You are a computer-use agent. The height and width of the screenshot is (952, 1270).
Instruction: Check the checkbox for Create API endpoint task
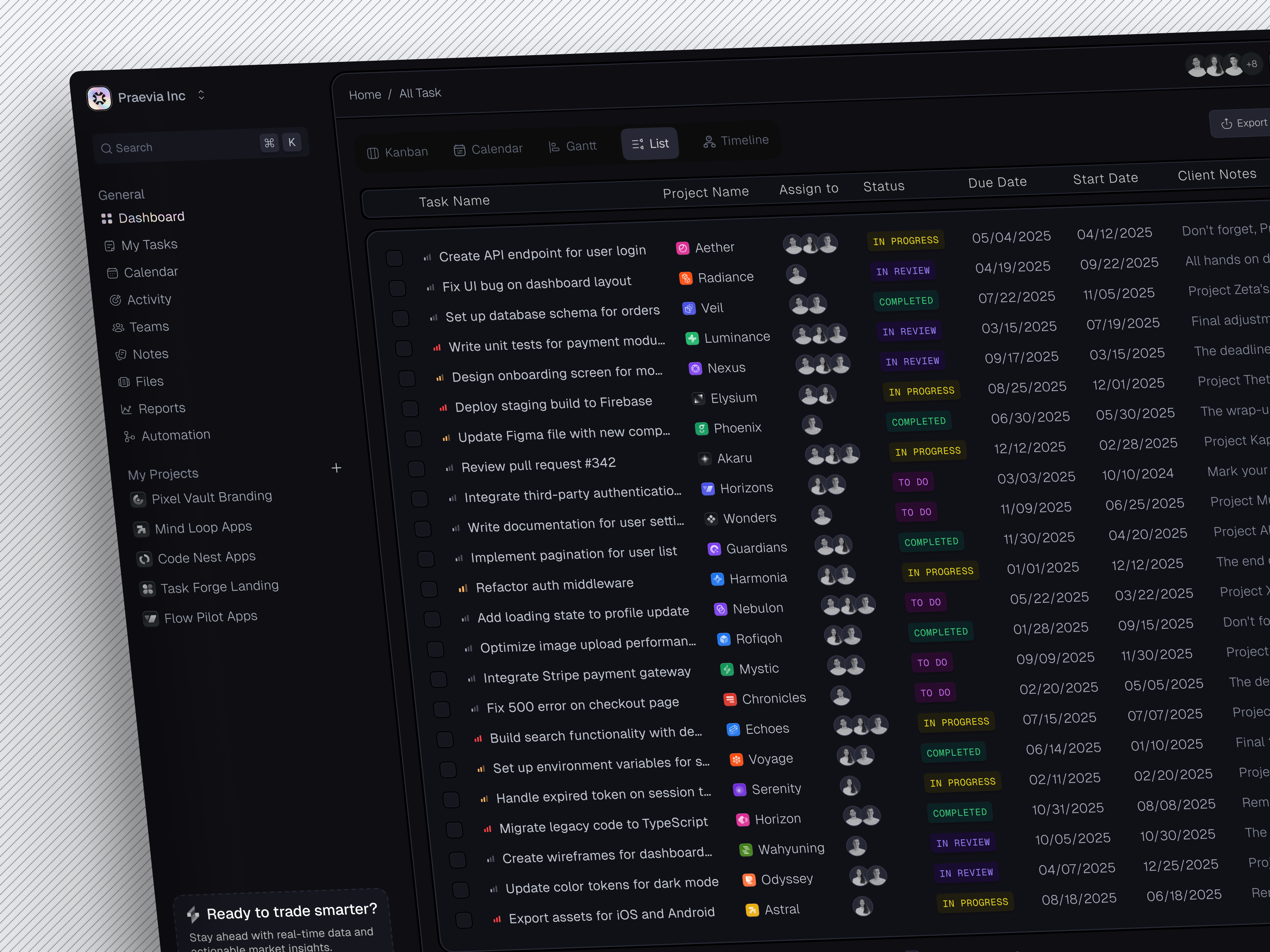coord(395,259)
